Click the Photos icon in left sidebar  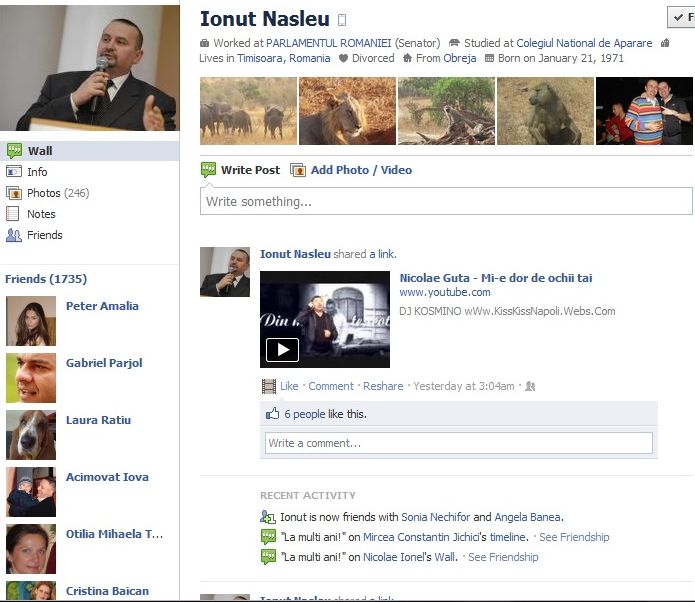[14, 193]
